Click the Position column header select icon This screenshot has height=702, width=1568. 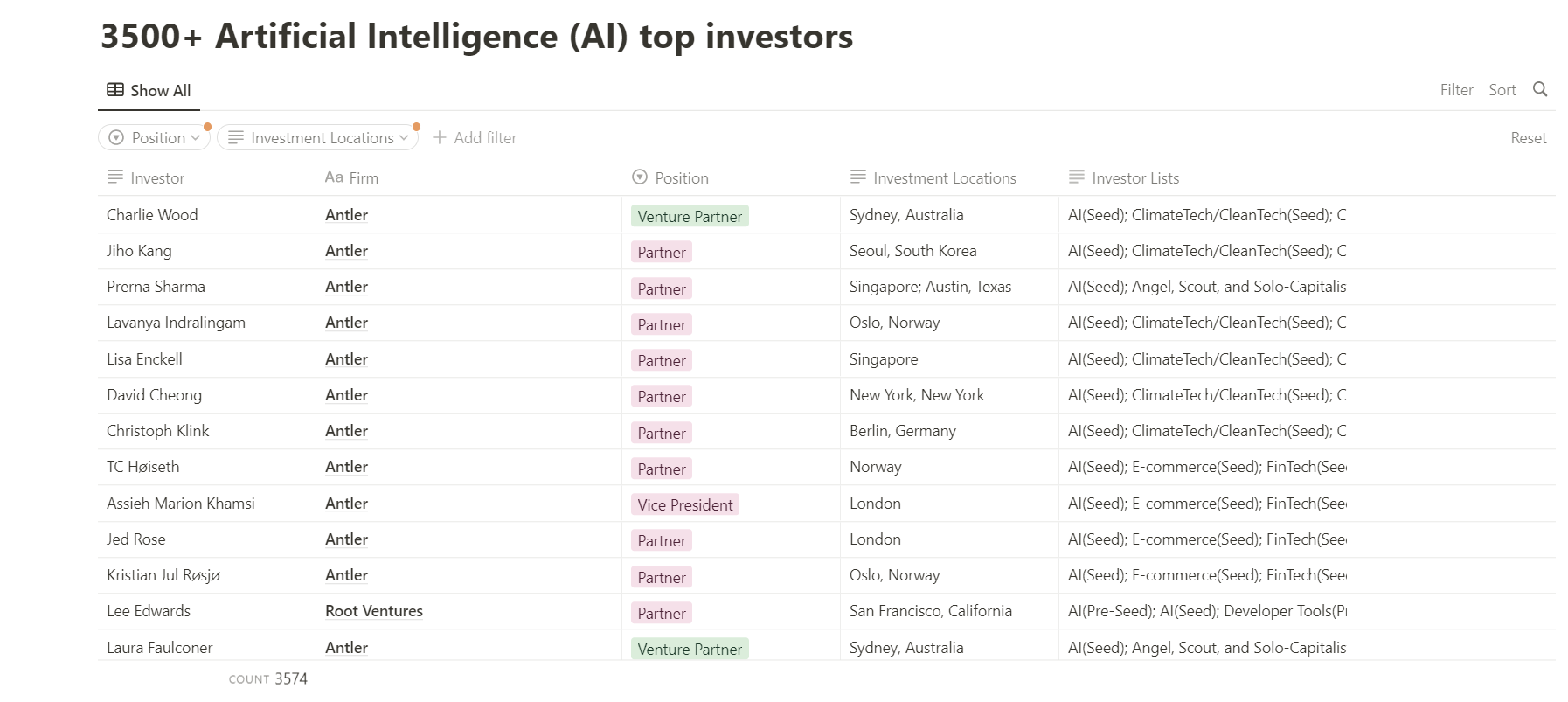(640, 177)
